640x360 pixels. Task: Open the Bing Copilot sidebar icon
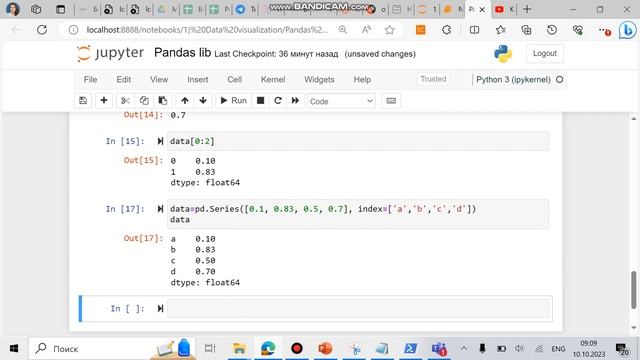pos(627,30)
